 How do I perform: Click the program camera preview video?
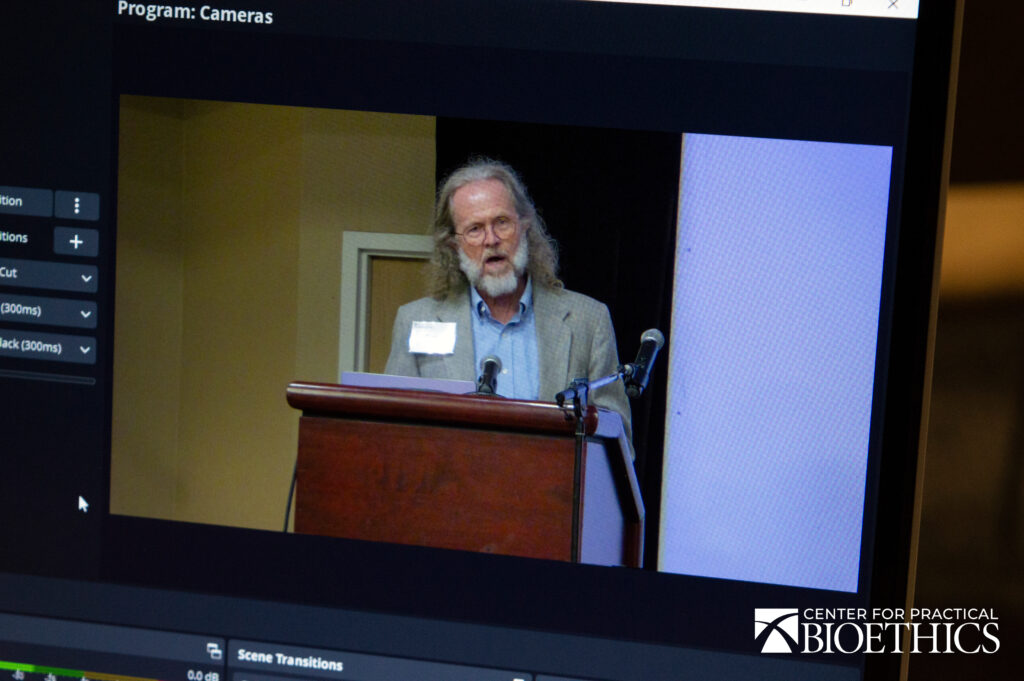point(500,342)
